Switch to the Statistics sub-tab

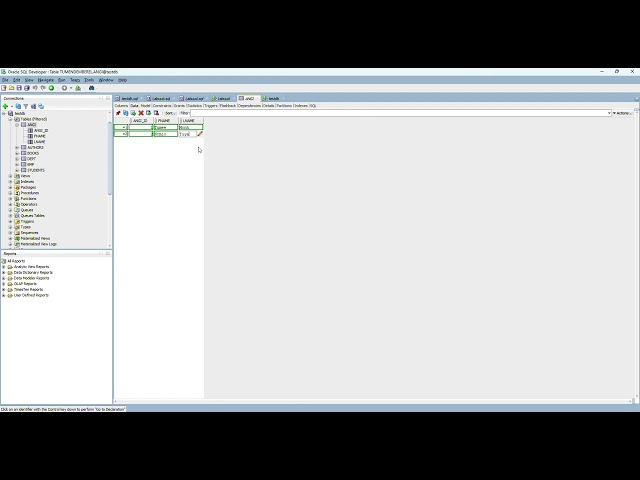click(194, 106)
